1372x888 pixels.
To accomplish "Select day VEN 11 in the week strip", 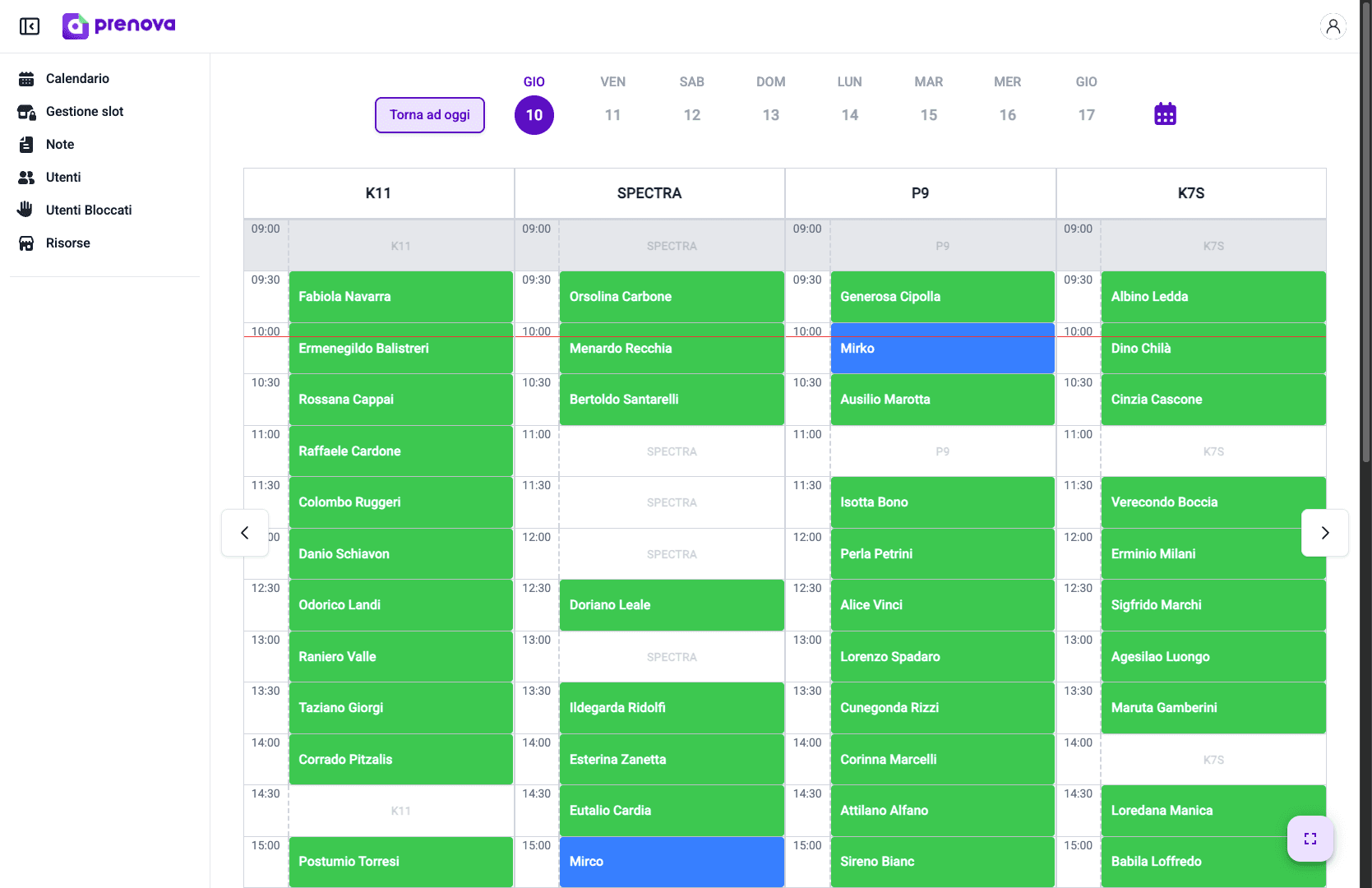I will (x=612, y=114).
